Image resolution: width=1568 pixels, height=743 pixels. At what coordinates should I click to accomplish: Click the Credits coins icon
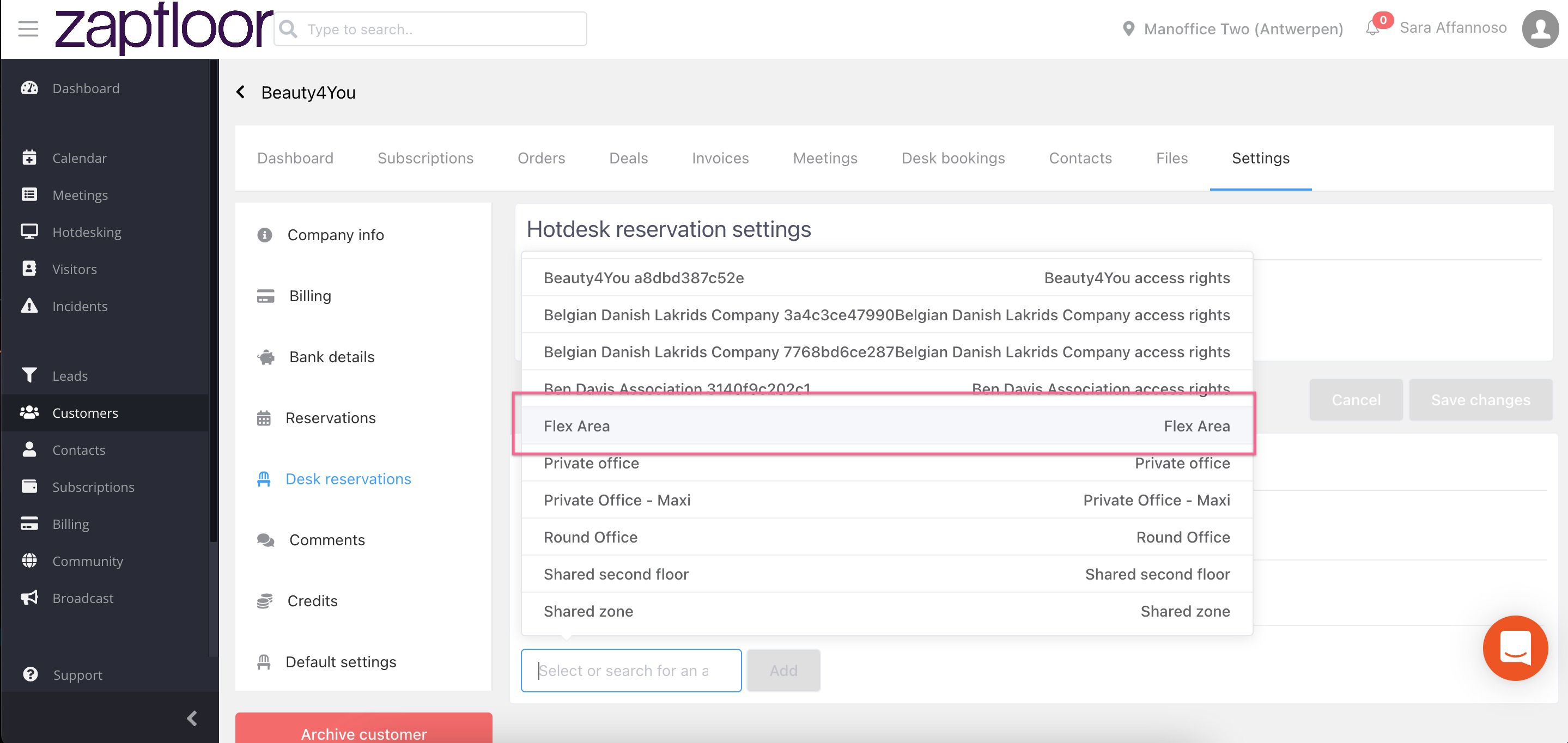click(x=265, y=601)
